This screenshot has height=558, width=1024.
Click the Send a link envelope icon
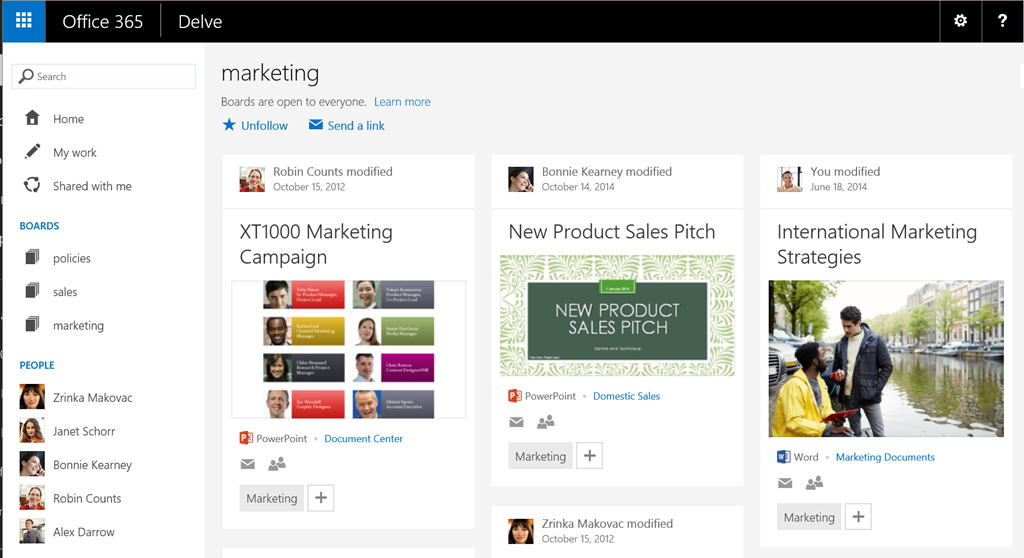coord(315,124)
